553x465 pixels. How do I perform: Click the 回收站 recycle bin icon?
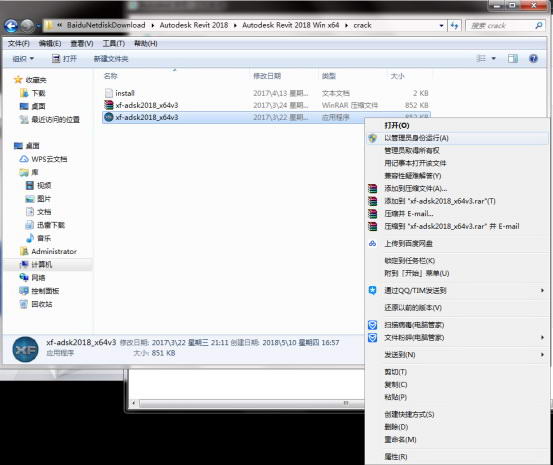(x=24, y=304)
